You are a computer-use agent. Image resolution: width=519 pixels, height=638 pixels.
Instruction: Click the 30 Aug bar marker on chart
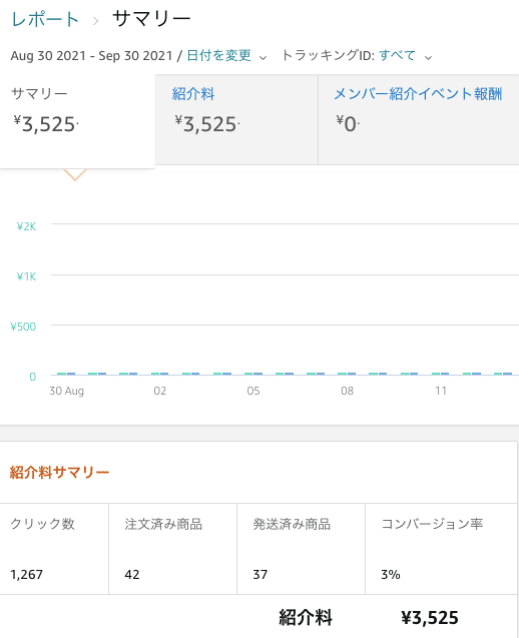tap(66, 373)
